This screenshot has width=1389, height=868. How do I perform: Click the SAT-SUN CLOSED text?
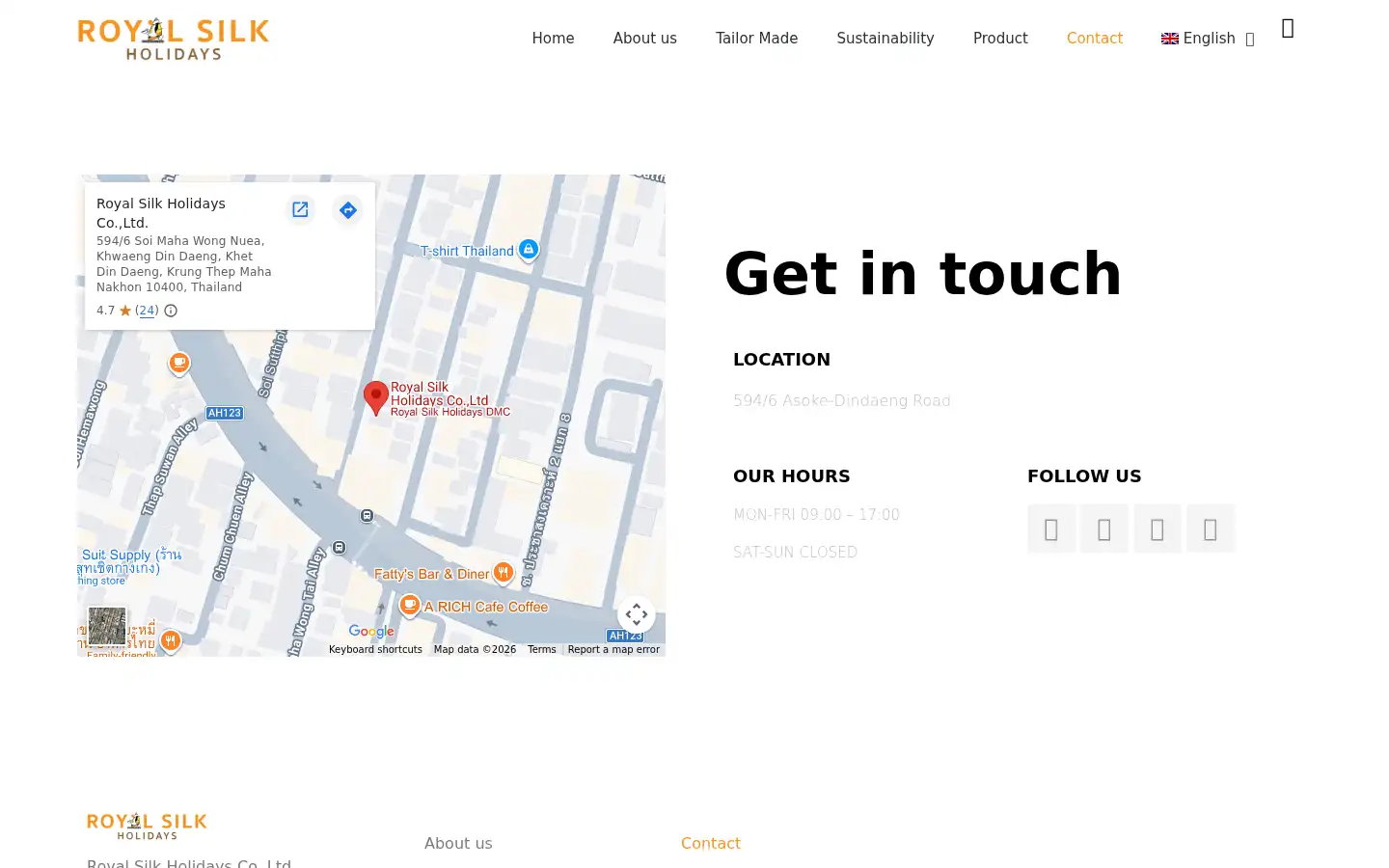click(x=795, y=553)
